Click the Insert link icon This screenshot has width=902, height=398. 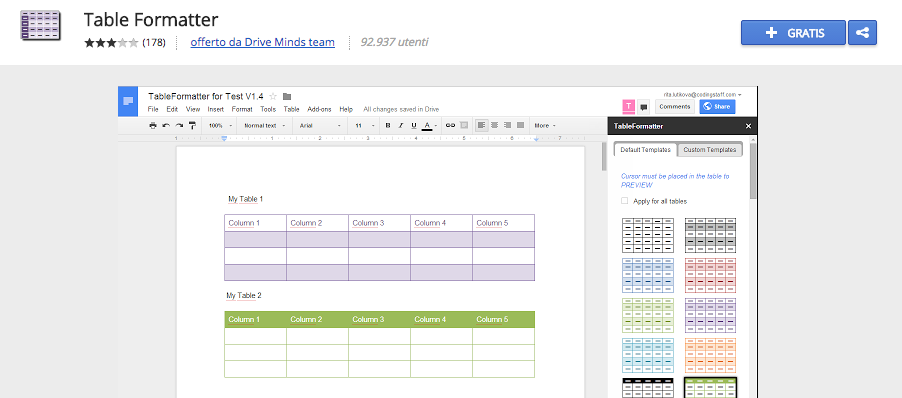(x=451, y=125)
